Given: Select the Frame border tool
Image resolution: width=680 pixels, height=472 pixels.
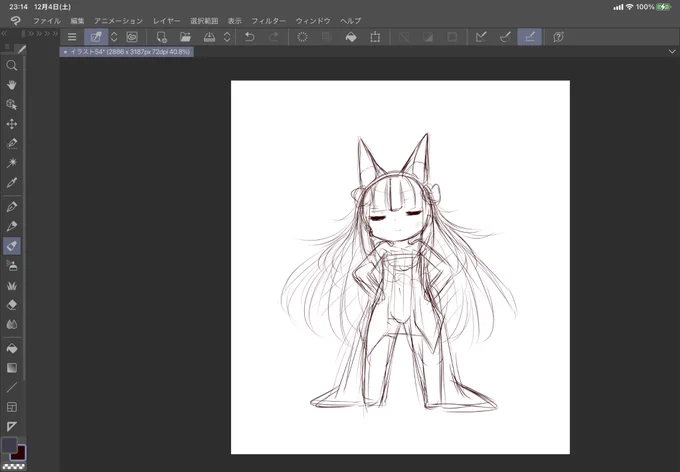Looking at the screenshot, I should 12,407.
